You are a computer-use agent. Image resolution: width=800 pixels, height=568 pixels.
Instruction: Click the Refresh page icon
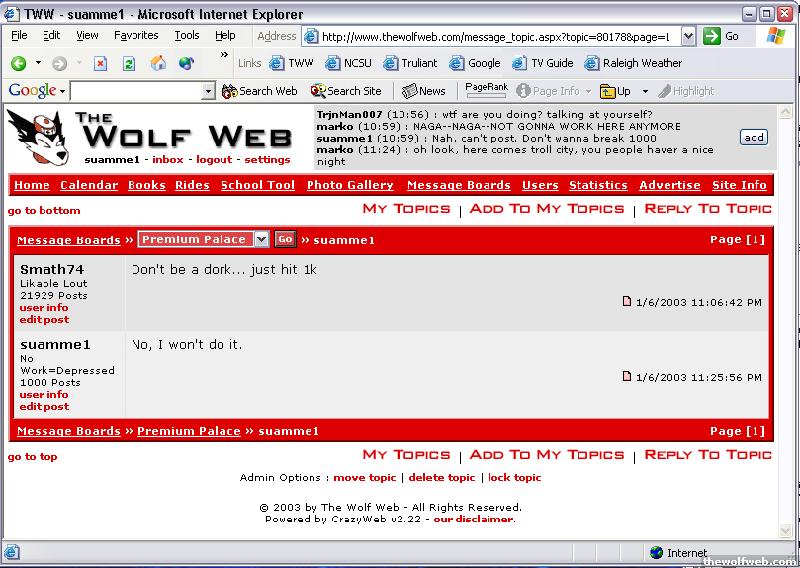coord(128,63)
